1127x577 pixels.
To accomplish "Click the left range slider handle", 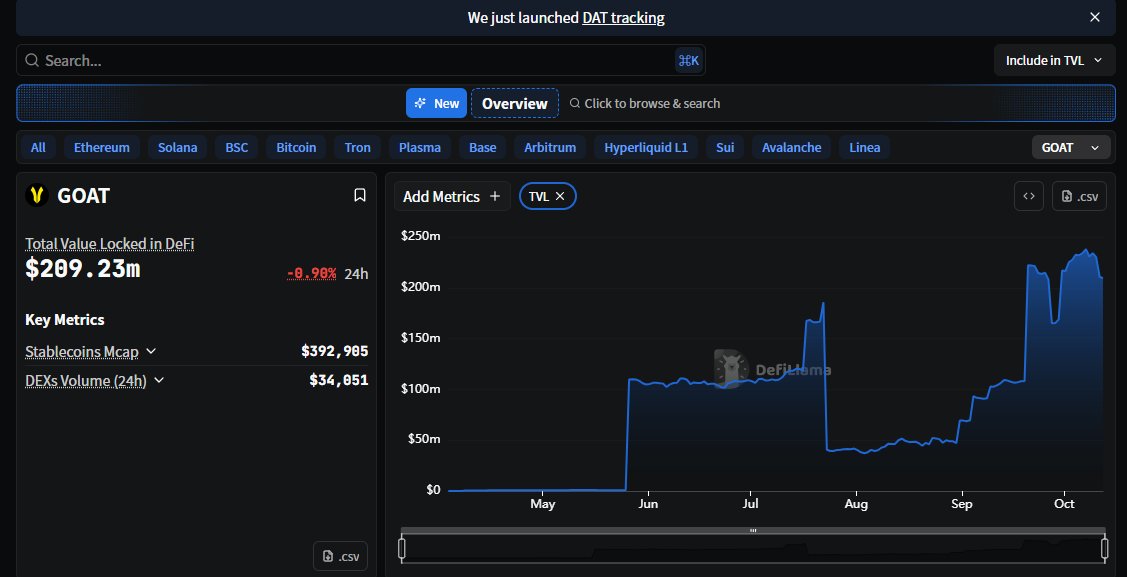I will (402, 549).
